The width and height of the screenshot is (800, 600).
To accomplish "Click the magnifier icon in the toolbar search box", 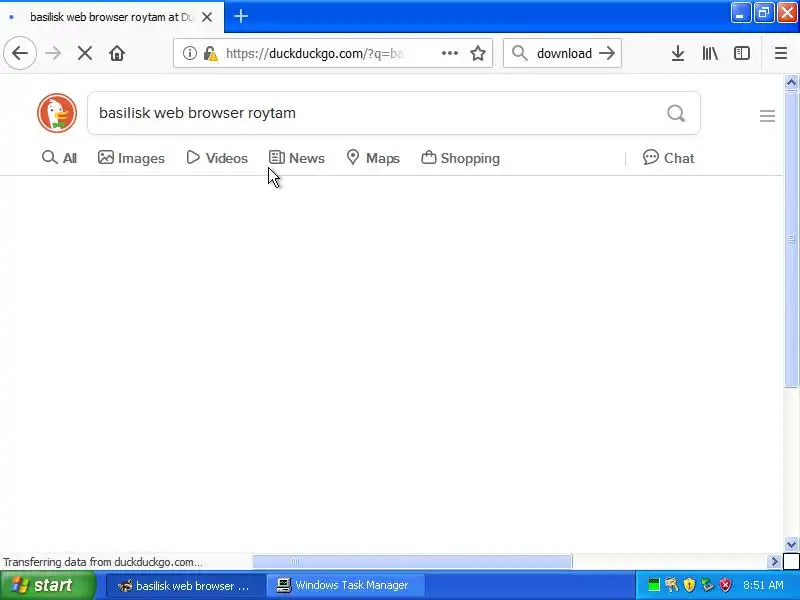I will [x=519, y=53].
